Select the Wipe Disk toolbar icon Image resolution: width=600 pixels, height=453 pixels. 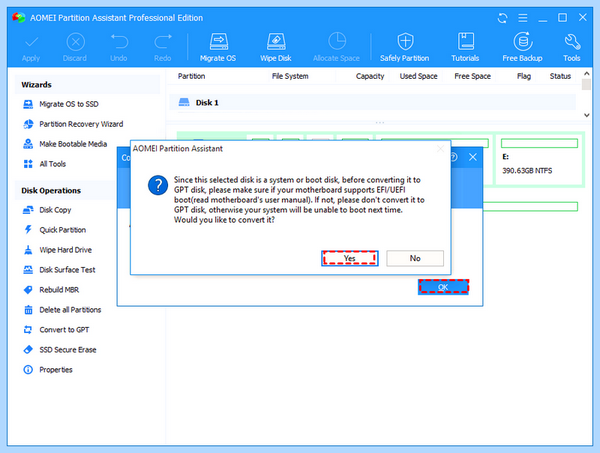tap(276, 47)
